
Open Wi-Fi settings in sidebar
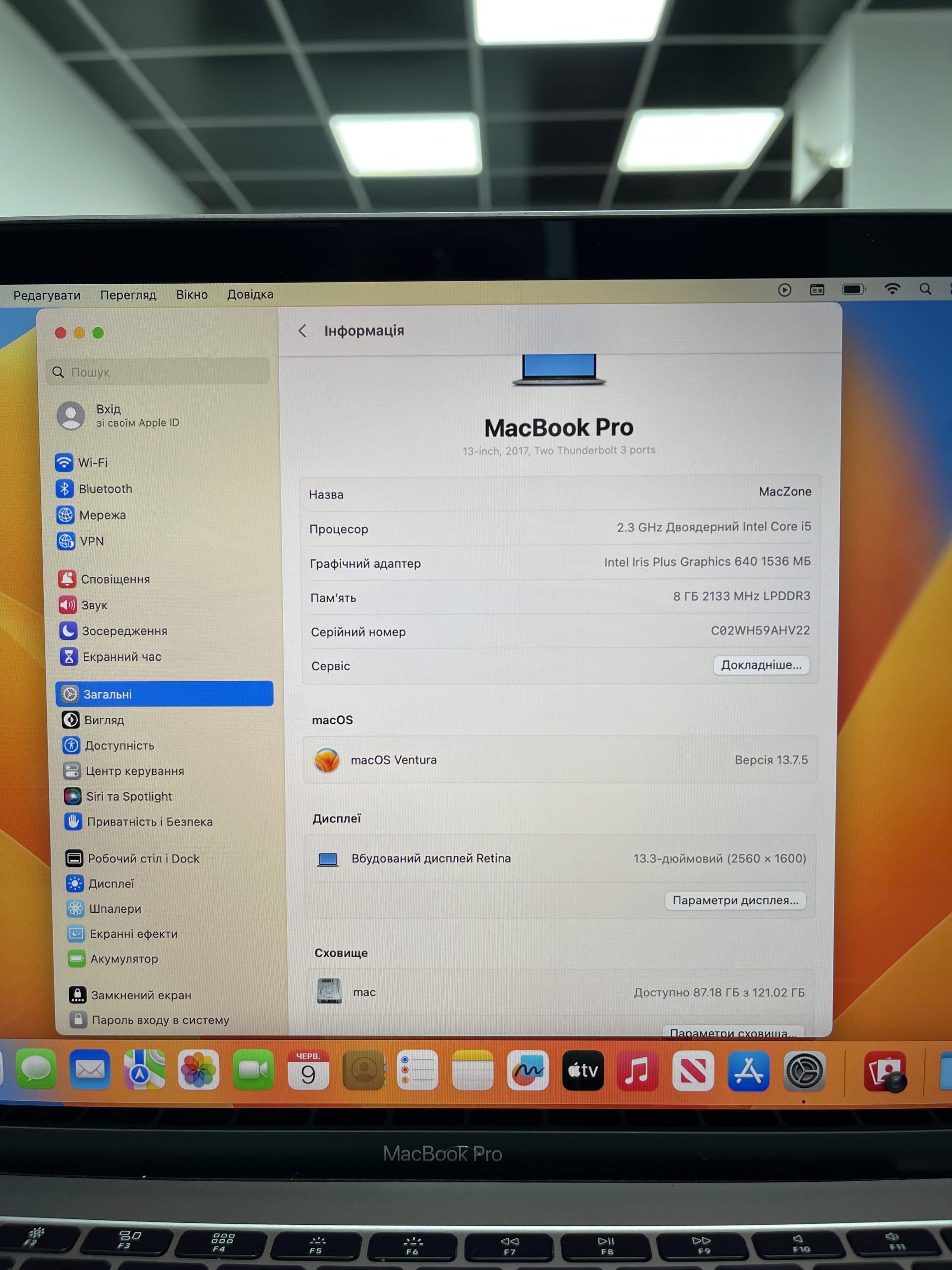click(82, 462)
